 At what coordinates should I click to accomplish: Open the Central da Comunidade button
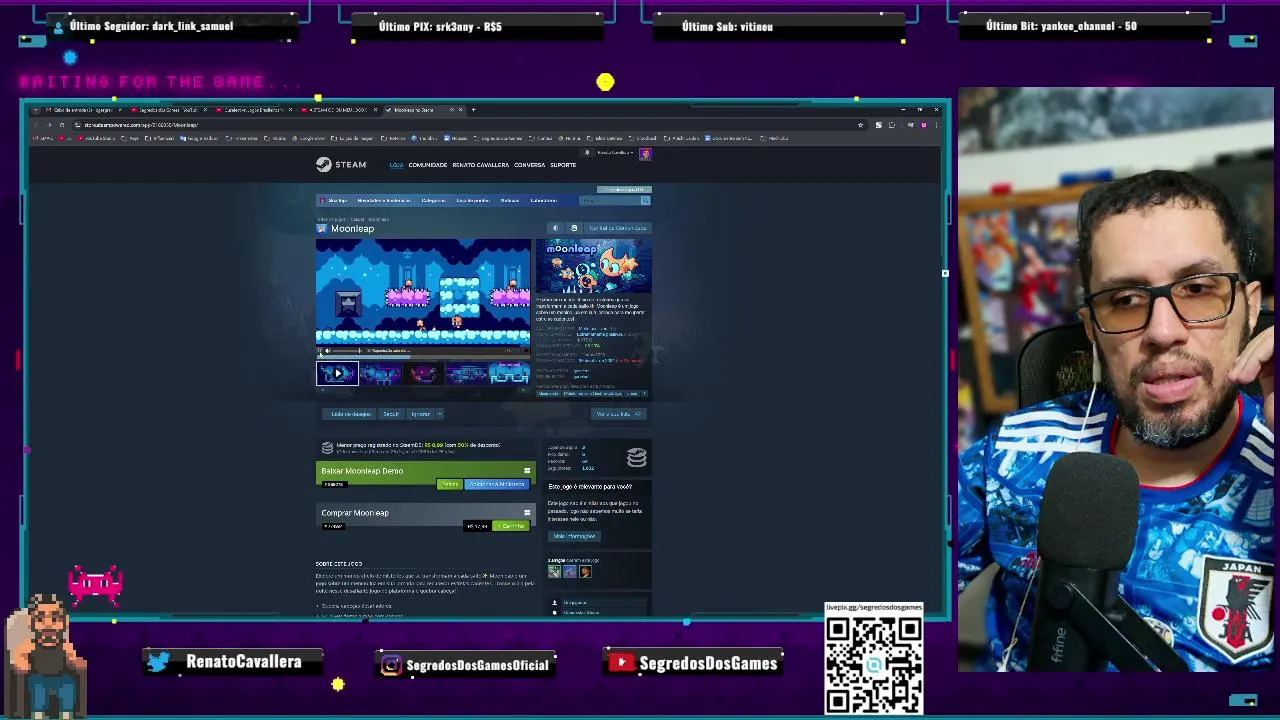(616, 228)
